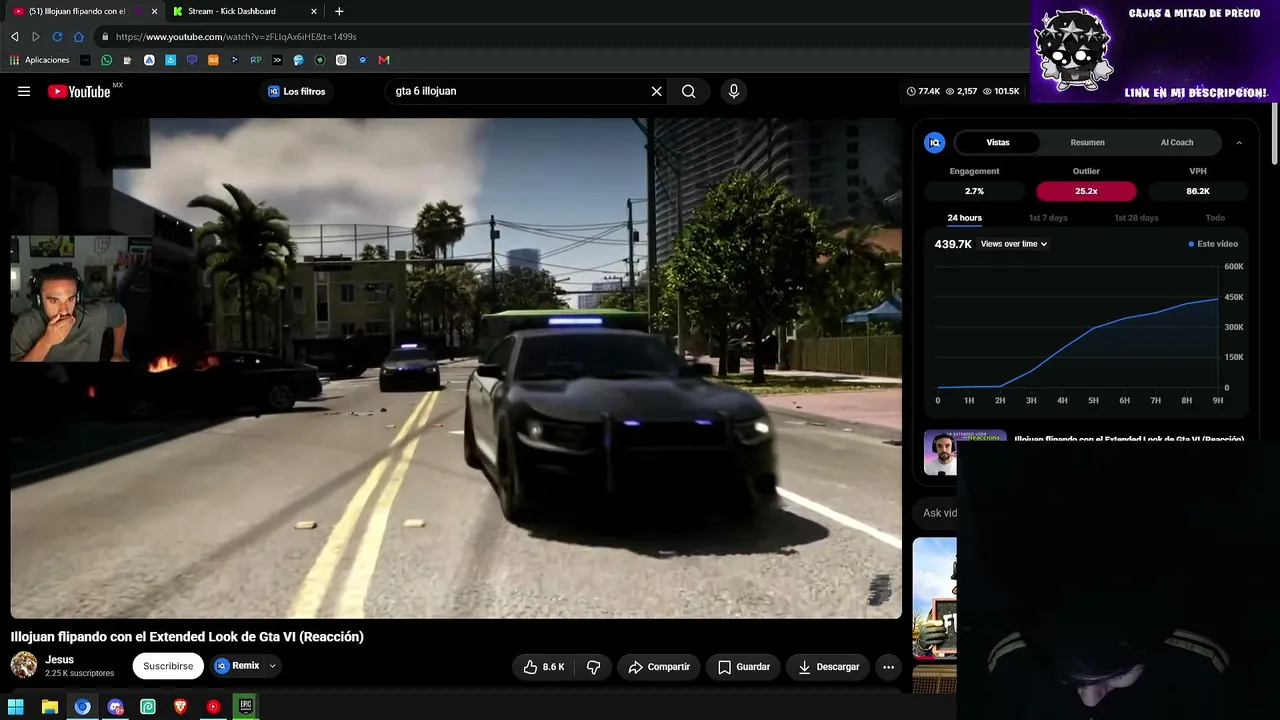Viewport: 1280px width, 720px height.
Task: Open more actions three-dot menu
Action: pos(888,667)
